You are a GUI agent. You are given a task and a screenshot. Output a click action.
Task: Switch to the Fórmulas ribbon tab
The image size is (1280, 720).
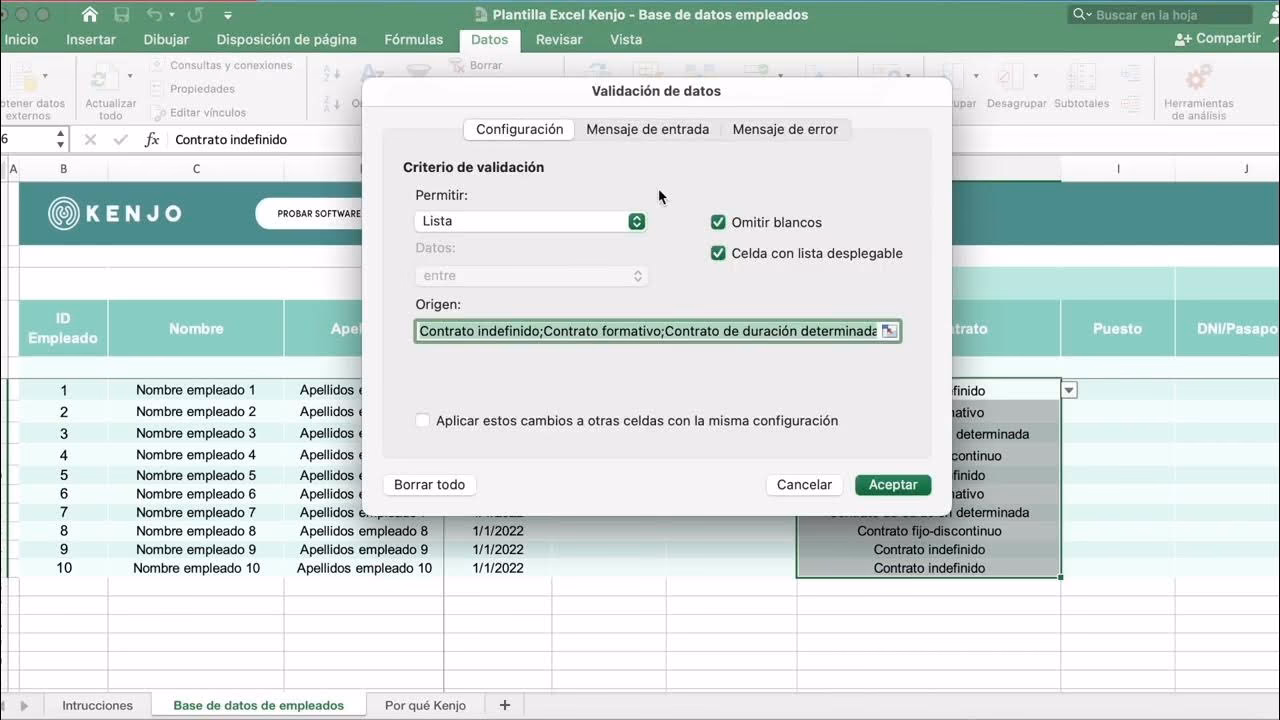pos(414,40)
